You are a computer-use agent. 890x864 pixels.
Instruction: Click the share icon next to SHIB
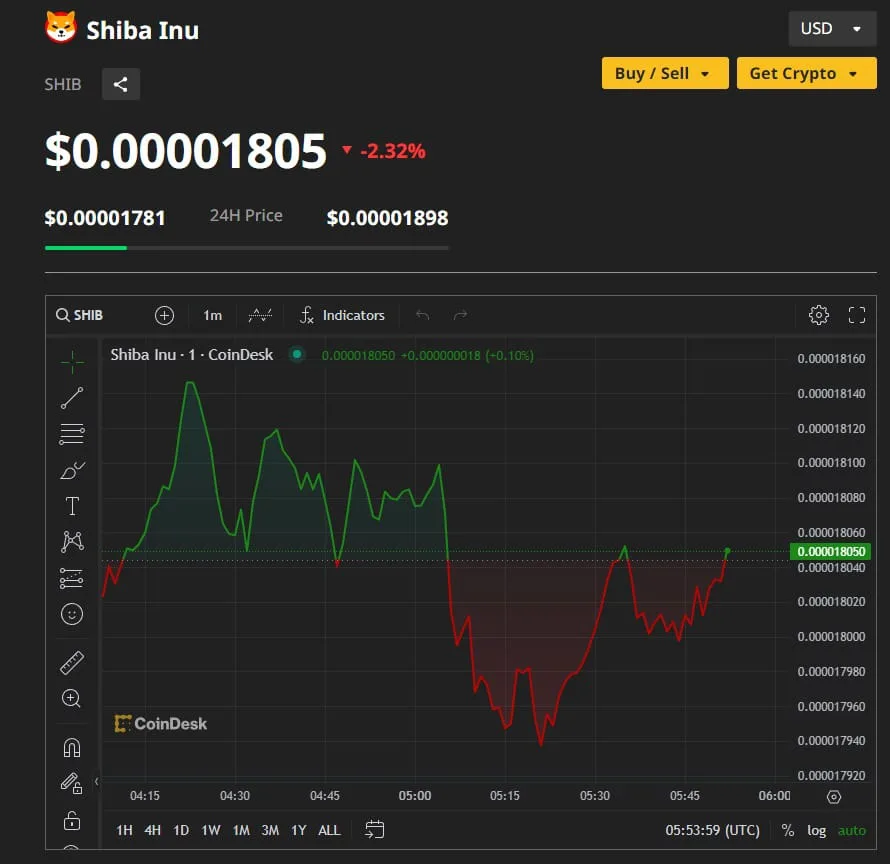point(120,84)
